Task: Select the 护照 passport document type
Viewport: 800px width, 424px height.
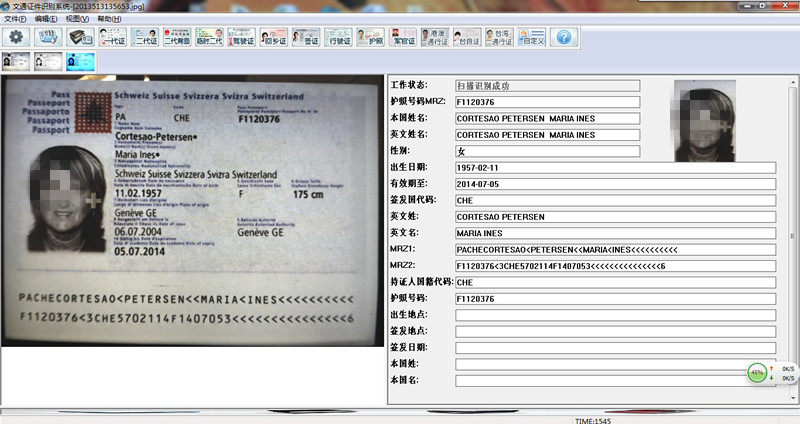Action: [370, 37]
